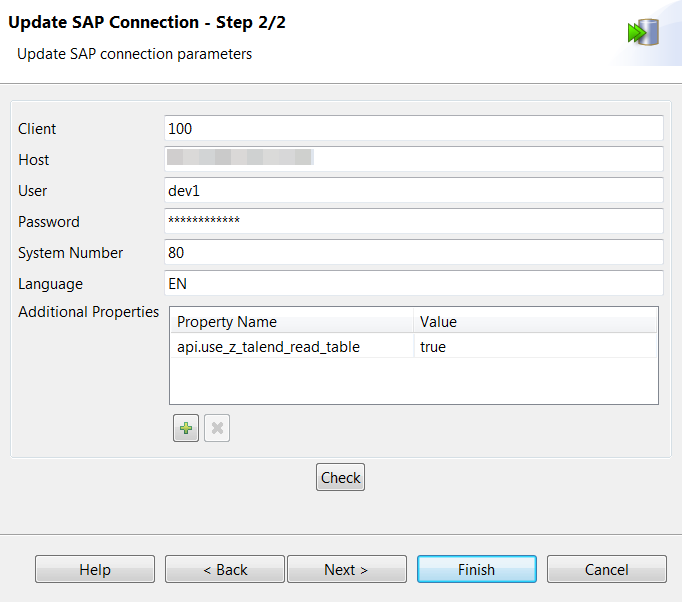Viewport: 682px width, 602px height.
Task: Click into the Host input field
Action: click(x=413, y=160)
